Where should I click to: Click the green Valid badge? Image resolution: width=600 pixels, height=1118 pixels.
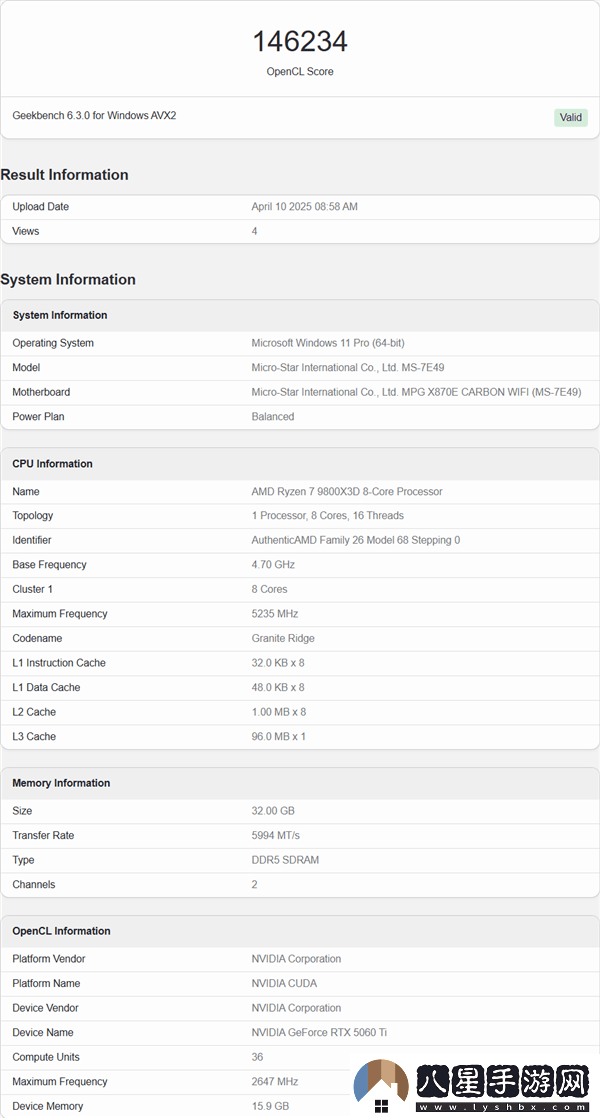570,117
